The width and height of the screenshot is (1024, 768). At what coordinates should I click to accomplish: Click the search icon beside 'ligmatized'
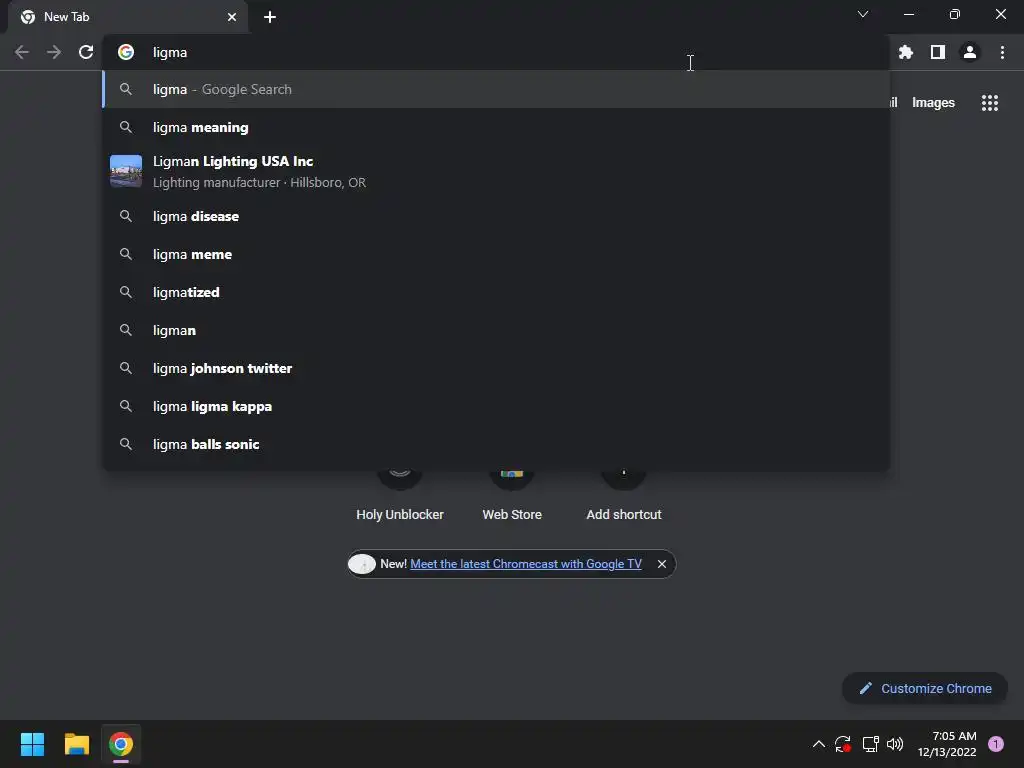pyautogui.click(x=126, y=292)
